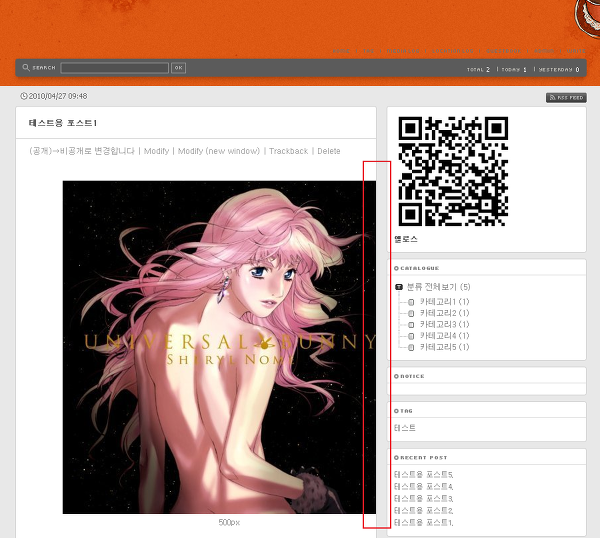
Task: Delete the post via Delete link
Action: [x=329, y=151]
